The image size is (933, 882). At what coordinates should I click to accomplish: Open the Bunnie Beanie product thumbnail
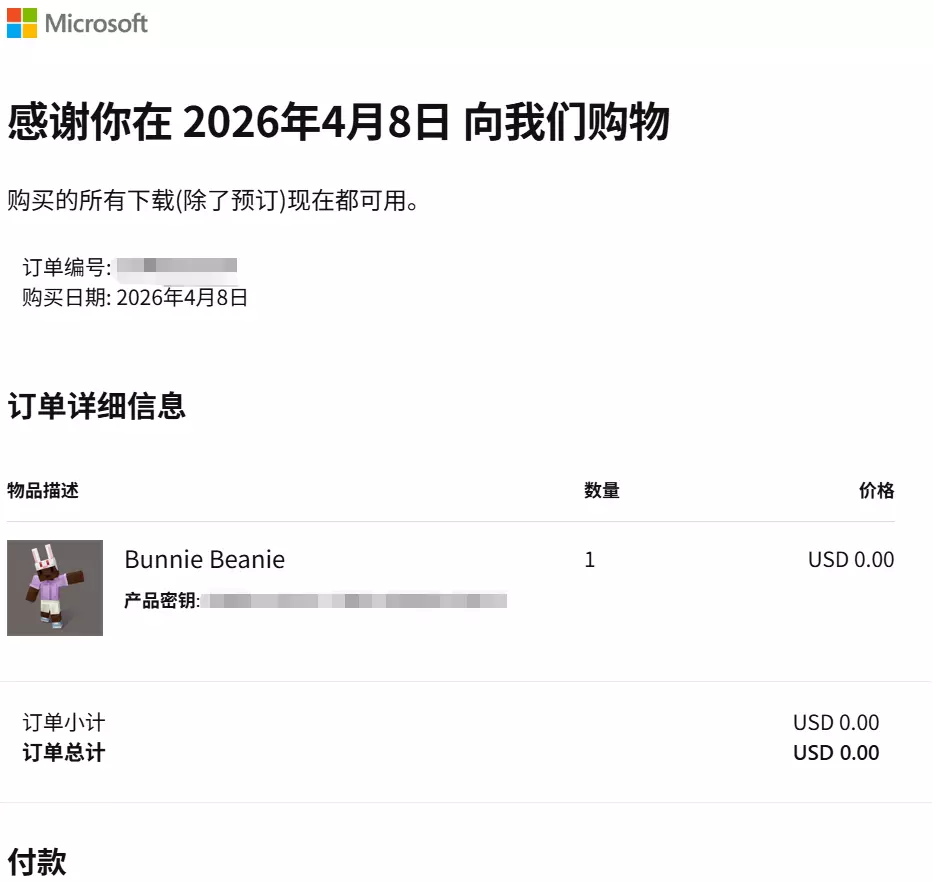click(55, 588)
